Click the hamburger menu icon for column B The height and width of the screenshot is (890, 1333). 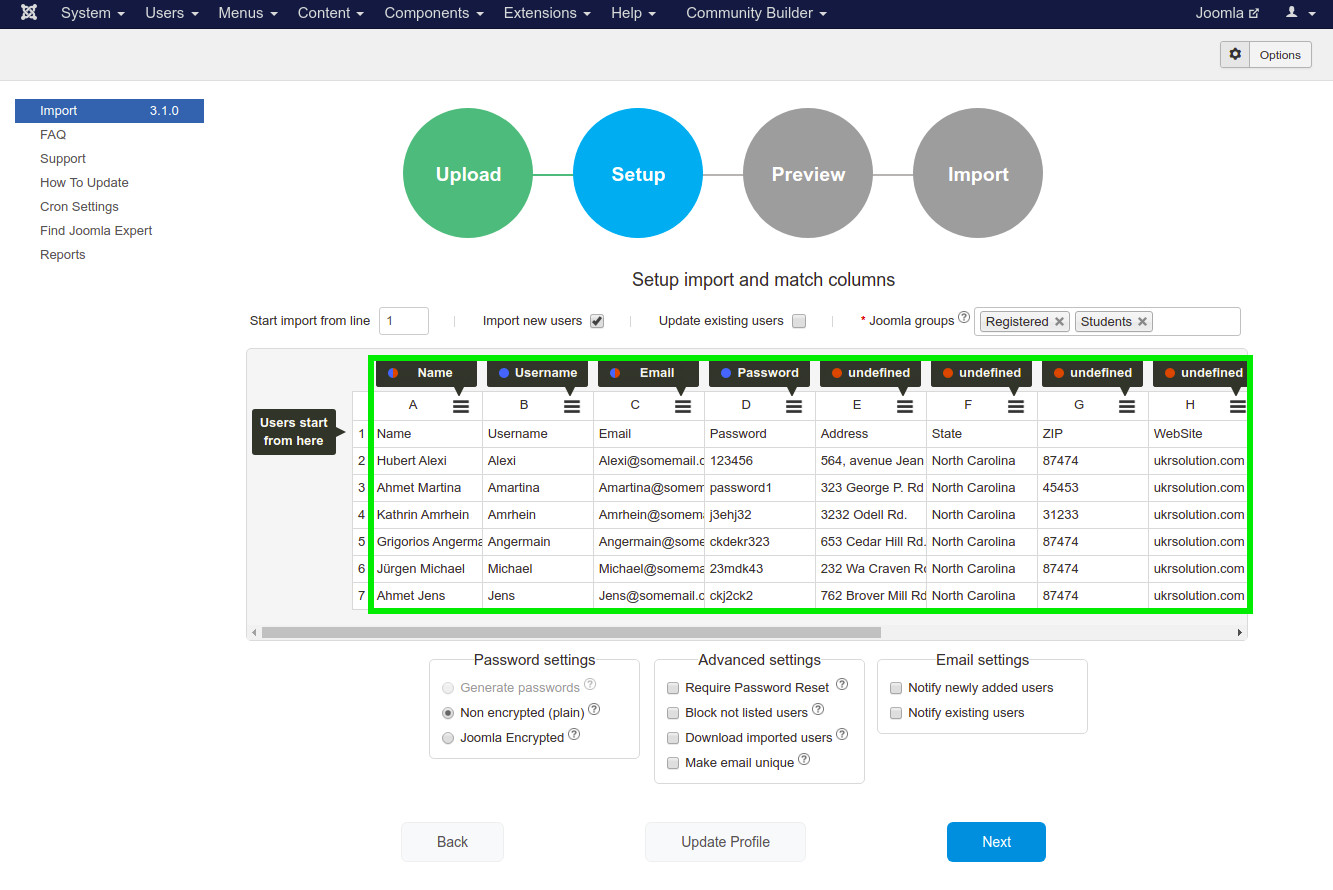tap(572, 406)
